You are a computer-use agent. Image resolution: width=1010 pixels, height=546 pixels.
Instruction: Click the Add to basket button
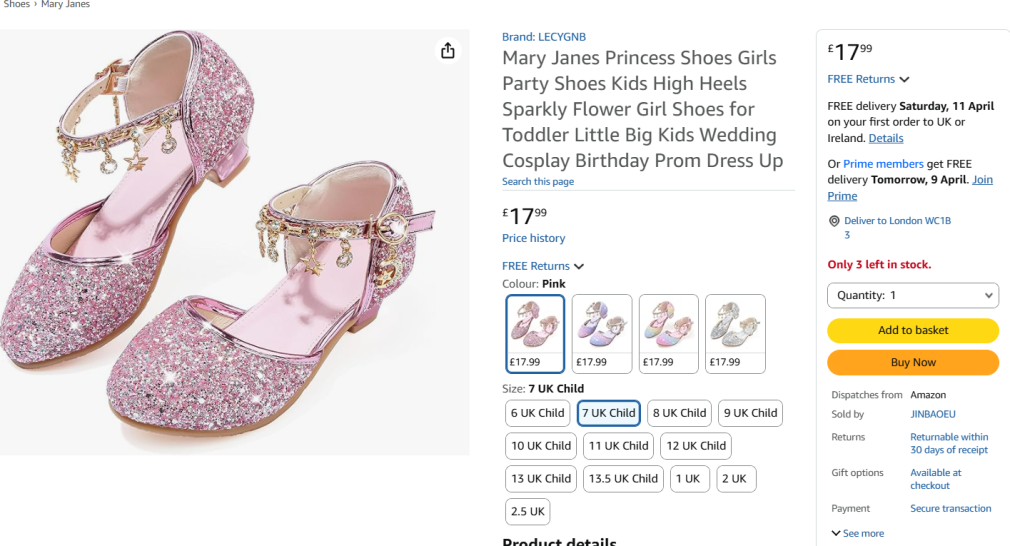913,330
